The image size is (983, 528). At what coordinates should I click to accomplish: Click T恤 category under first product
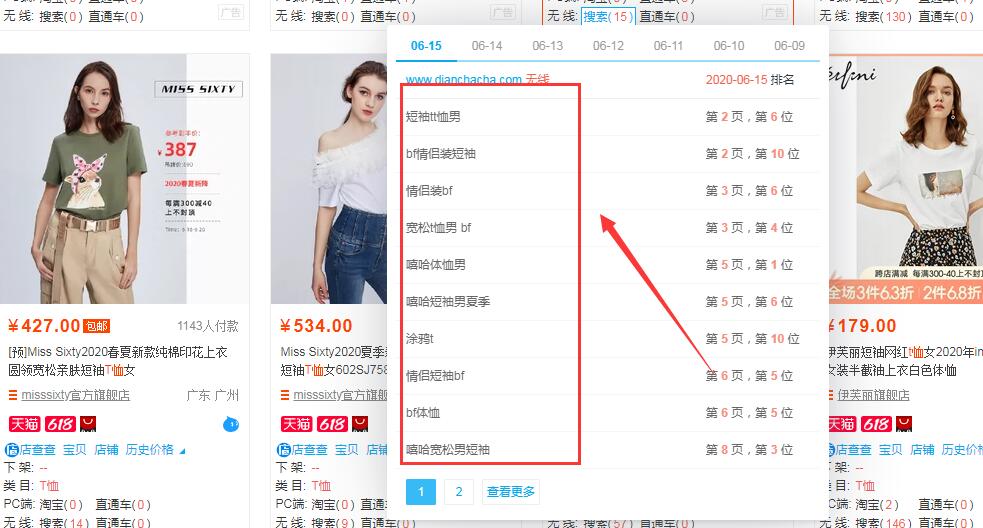coord(49,486)
